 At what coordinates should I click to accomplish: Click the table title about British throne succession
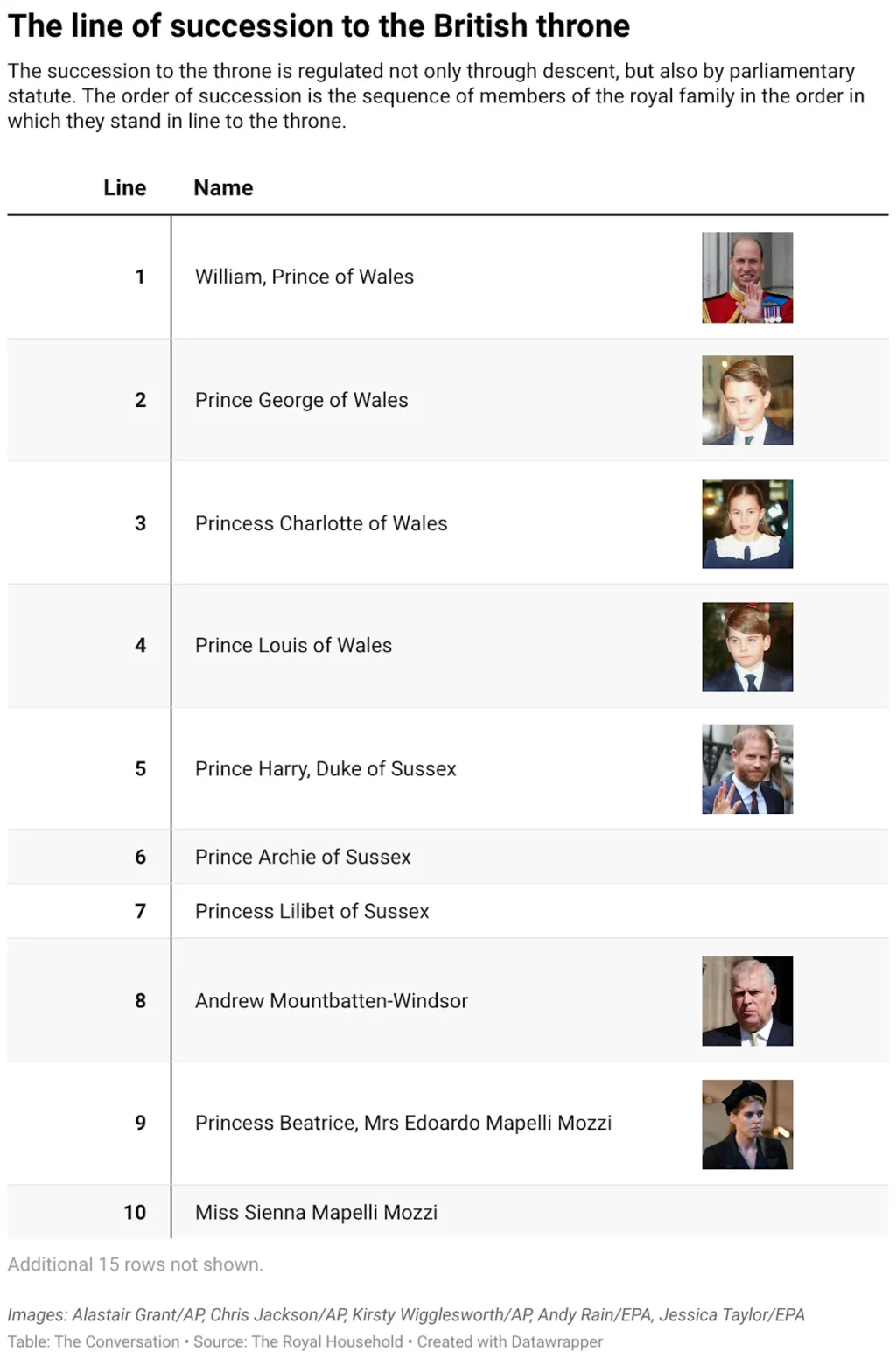tap(318, 26)
